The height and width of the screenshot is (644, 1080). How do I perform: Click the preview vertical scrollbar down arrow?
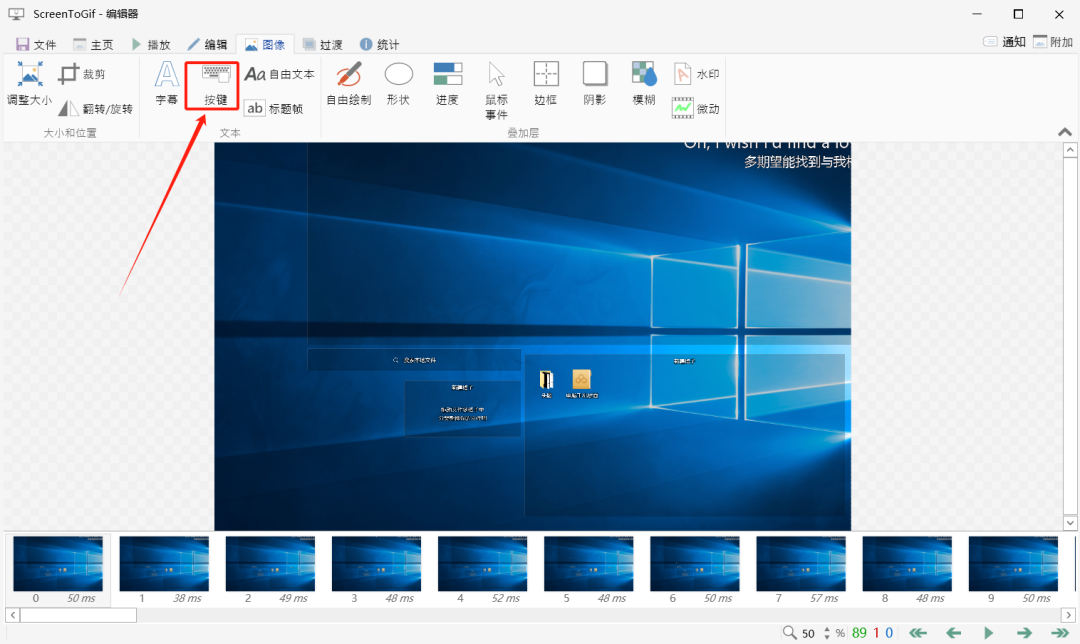(x=1070, y=523)
